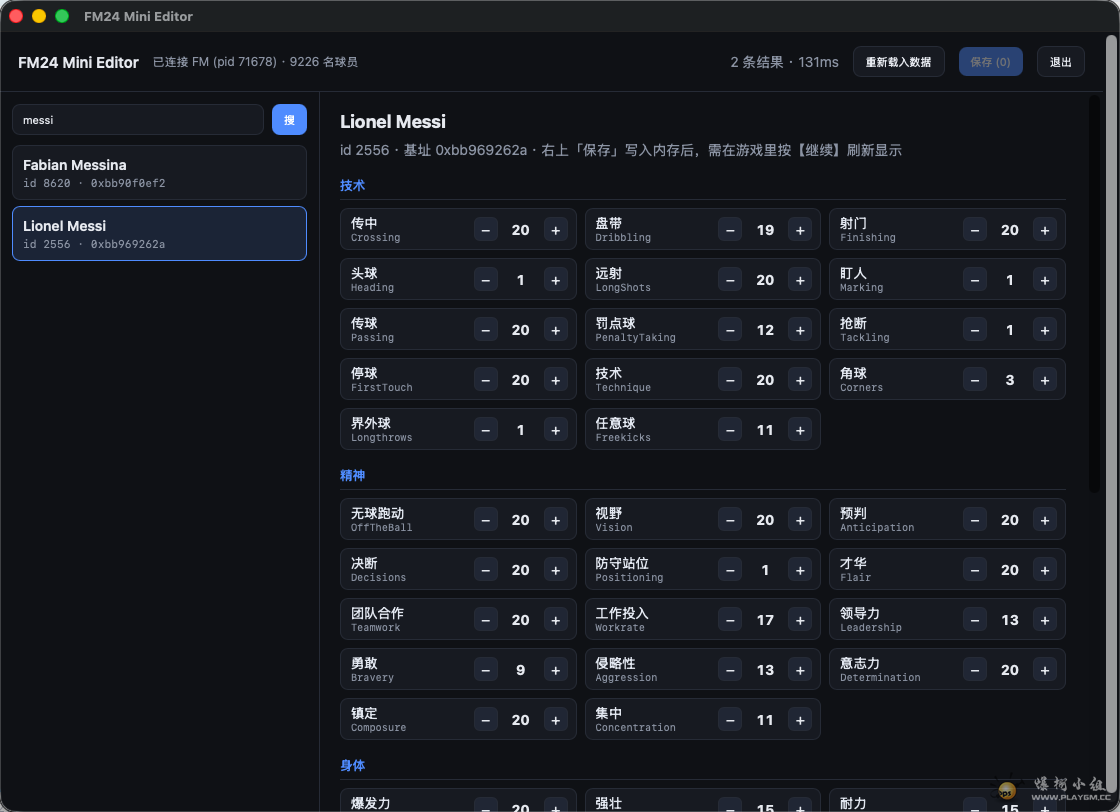The width and height of the screenshot is (1120, 812).
Task: Click the Passing value 20
Action: (x=521, y=330)
